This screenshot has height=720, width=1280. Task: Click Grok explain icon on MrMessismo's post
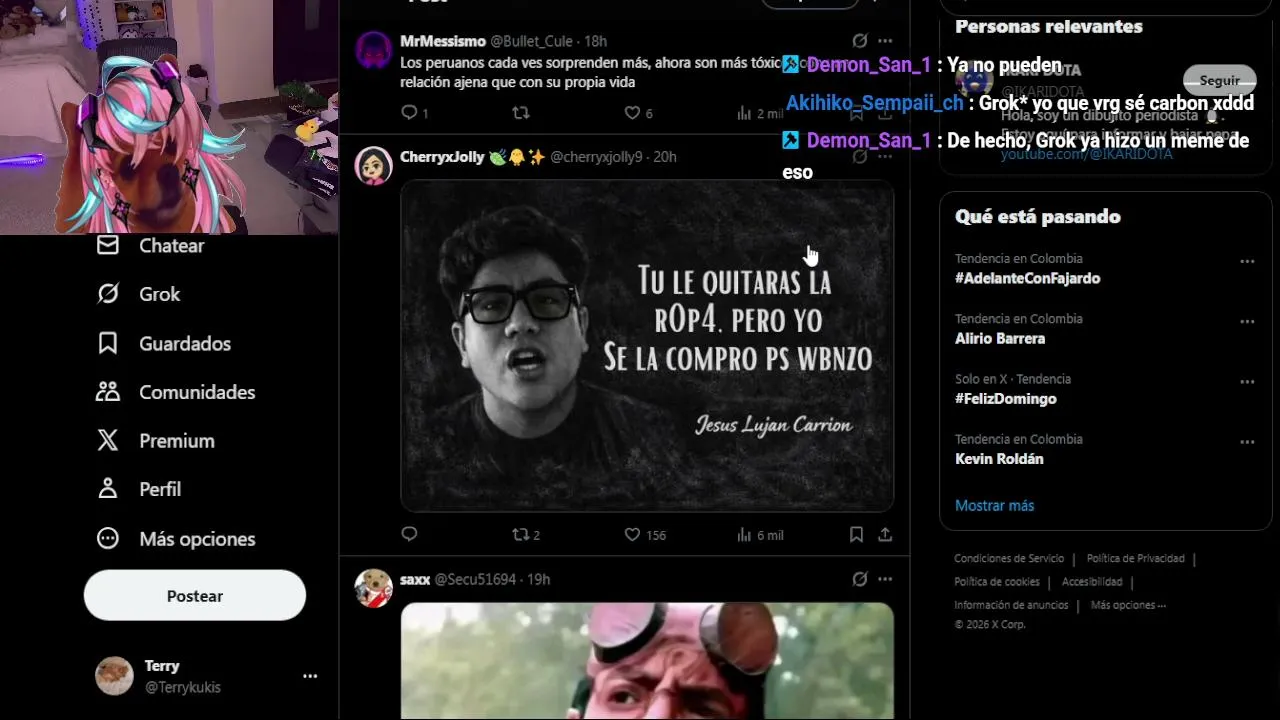coord(859,41)
